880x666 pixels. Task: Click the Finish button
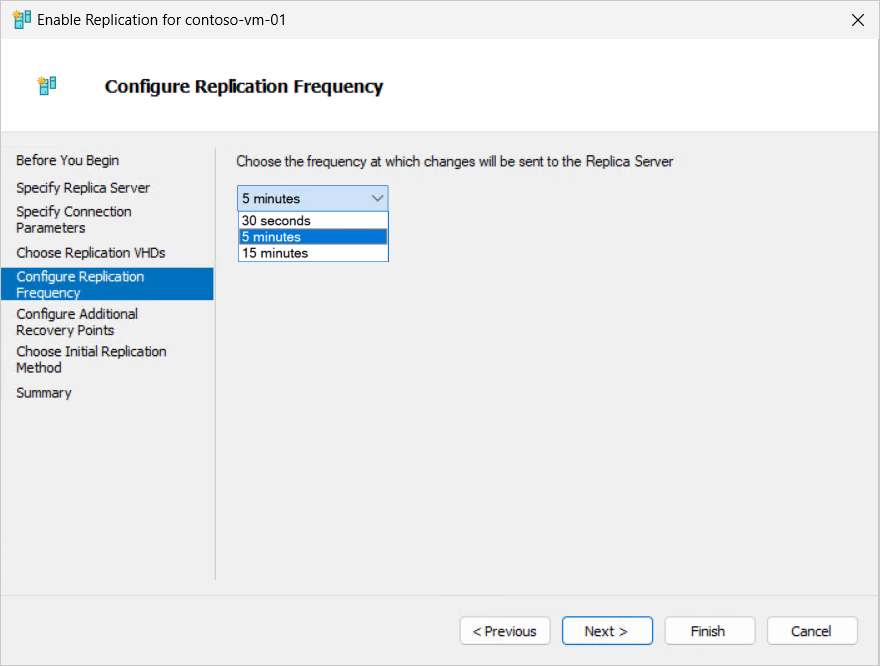point(710,631)
